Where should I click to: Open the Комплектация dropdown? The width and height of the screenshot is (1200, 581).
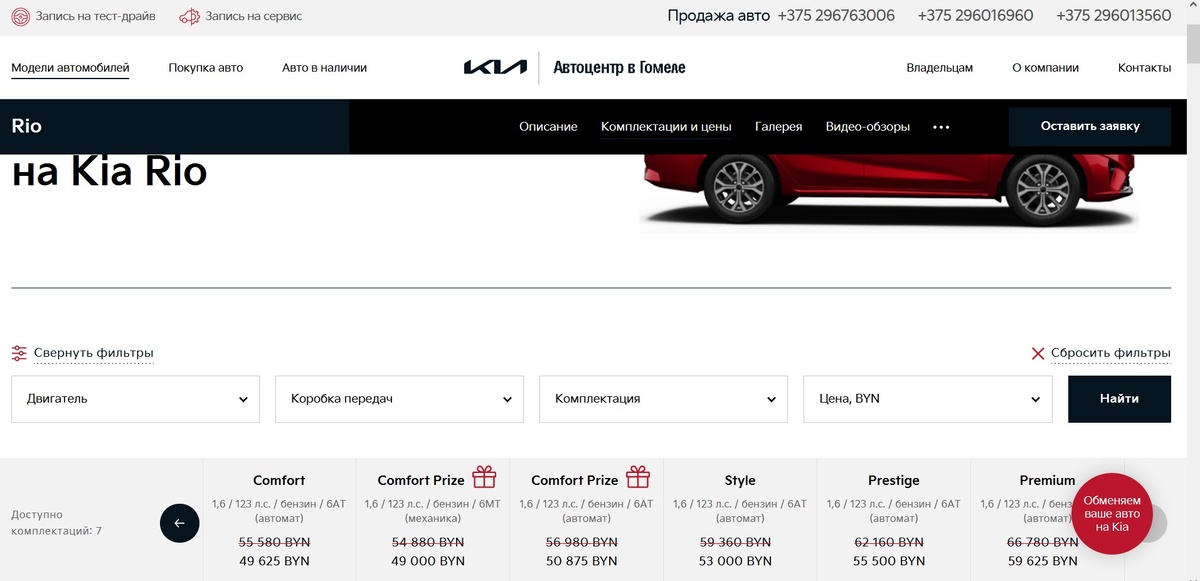[x=663, y=399]
